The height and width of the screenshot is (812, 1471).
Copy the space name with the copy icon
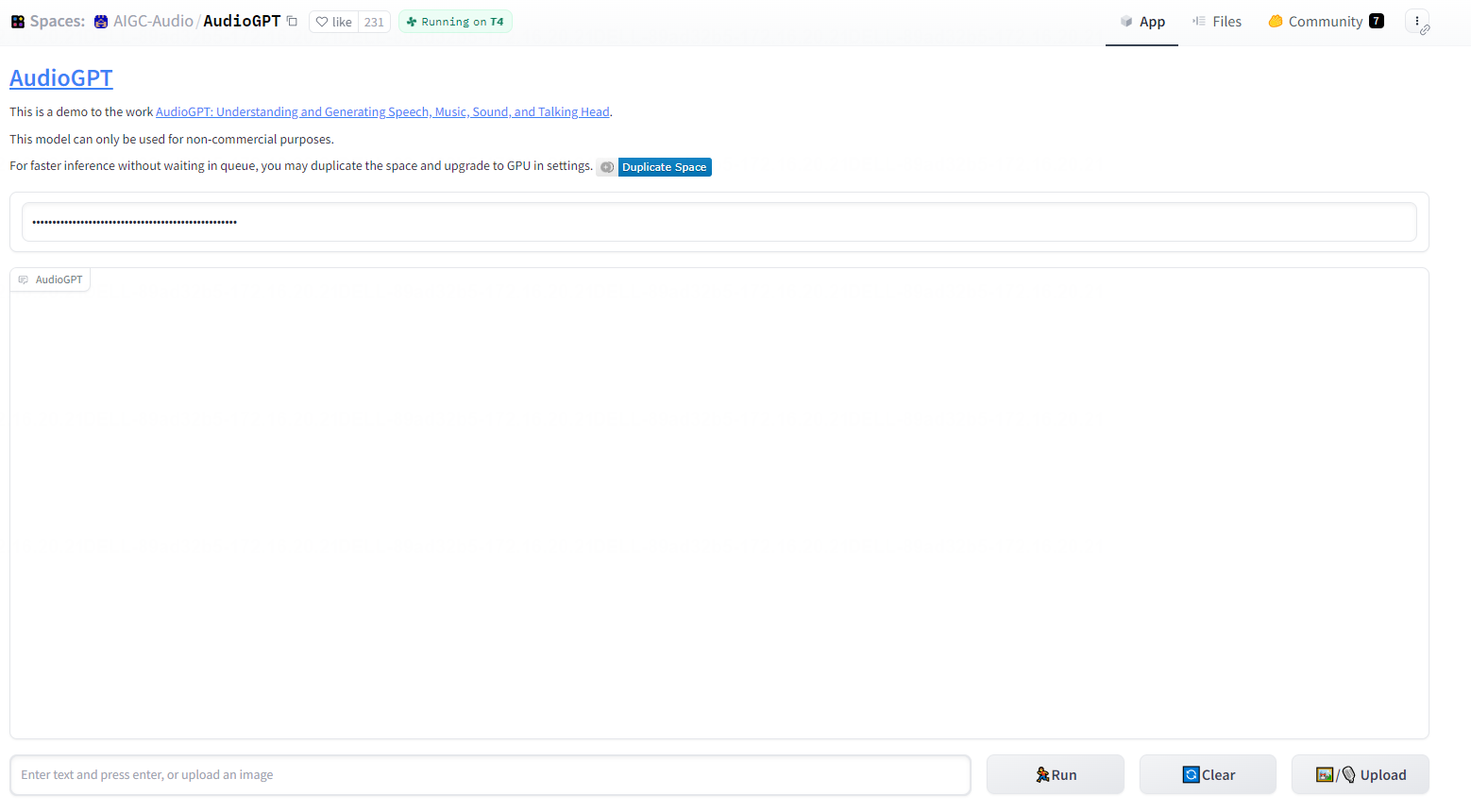(x=293, y=22)
